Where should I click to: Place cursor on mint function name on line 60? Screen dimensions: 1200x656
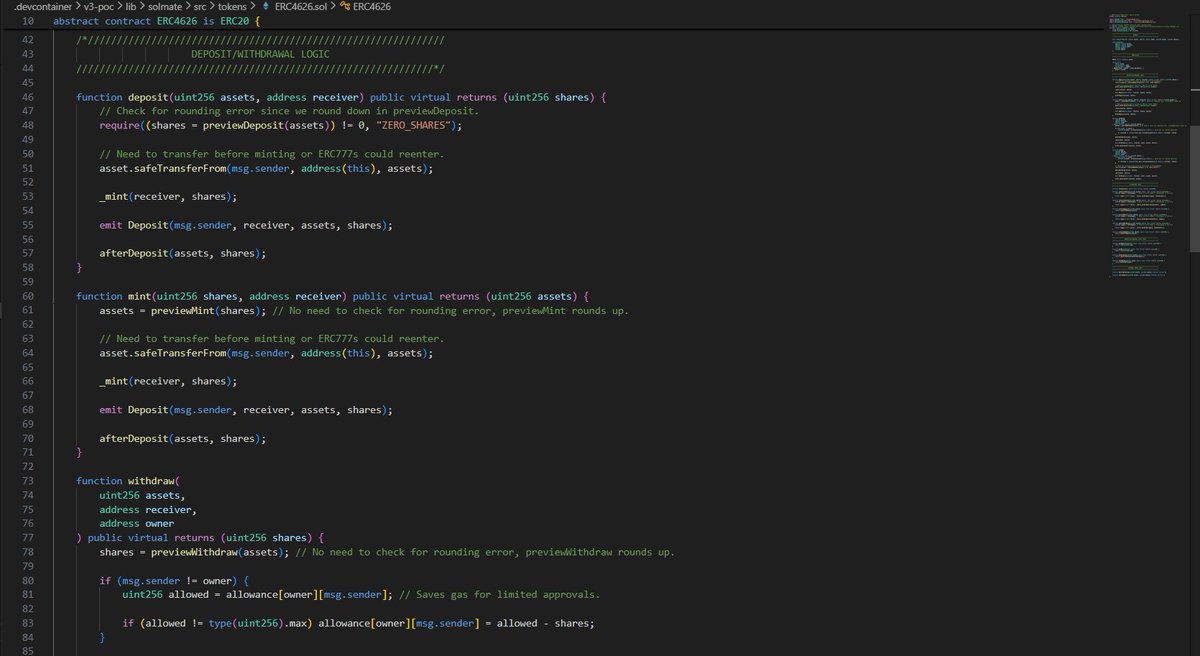click(141, 297)
